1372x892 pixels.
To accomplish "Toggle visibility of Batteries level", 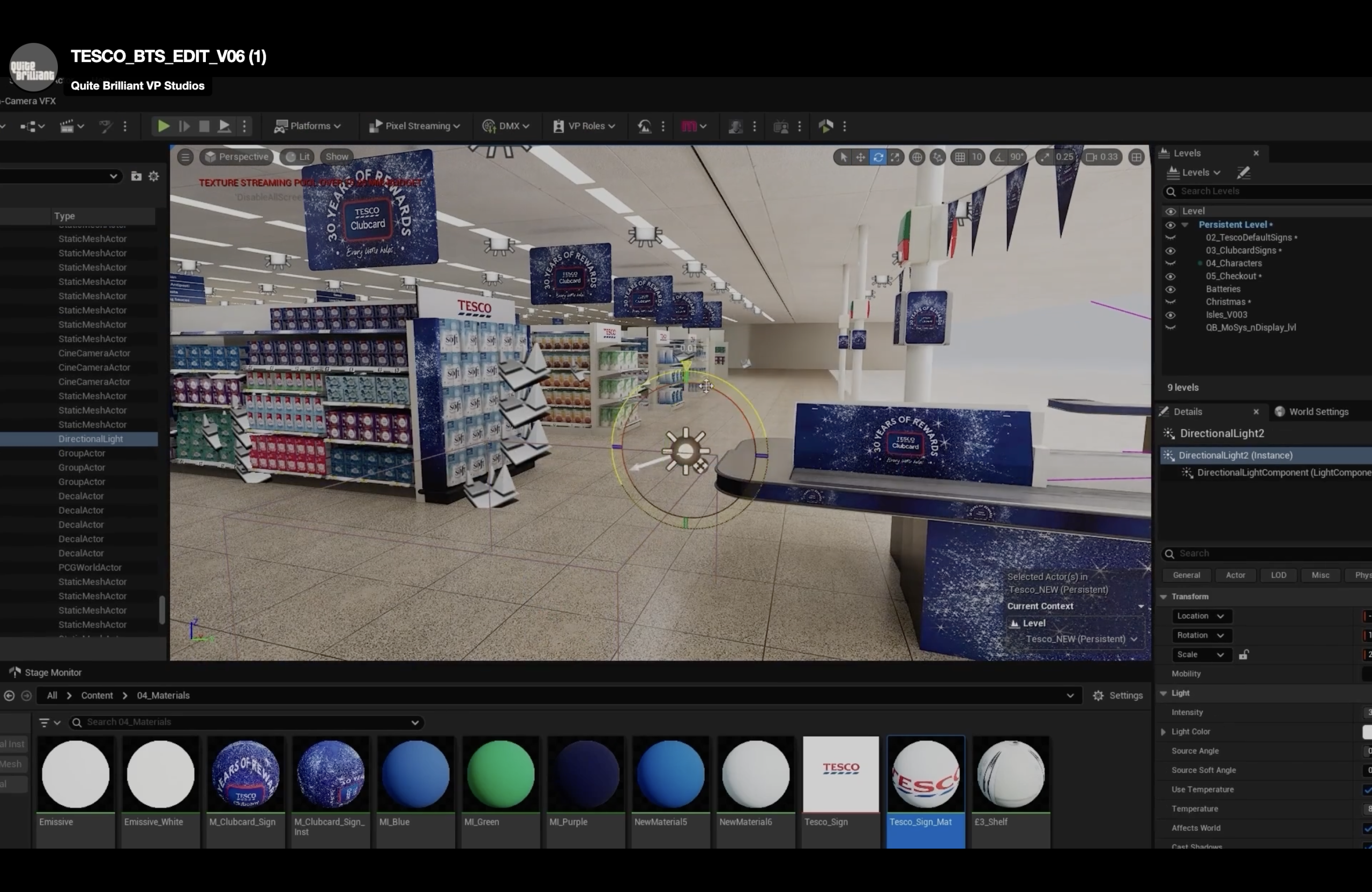I will pyautogui.click(x=1170, y=289).
